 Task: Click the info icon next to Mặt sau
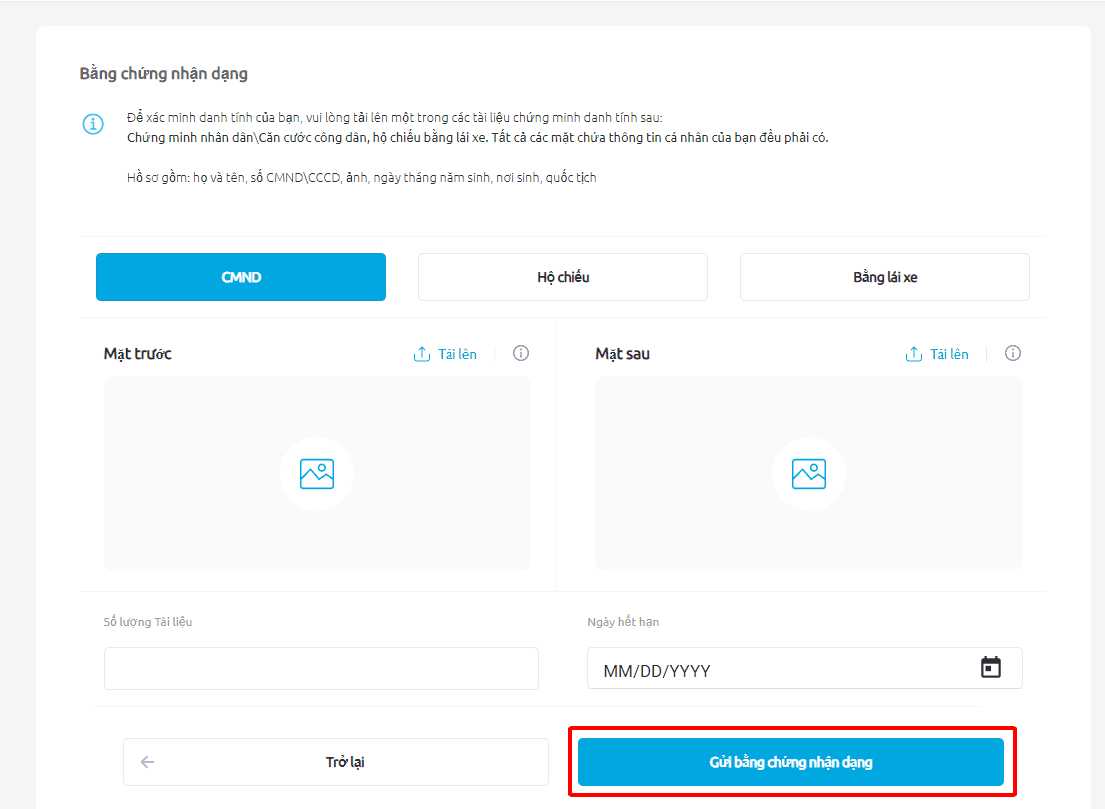[1013, 353]
